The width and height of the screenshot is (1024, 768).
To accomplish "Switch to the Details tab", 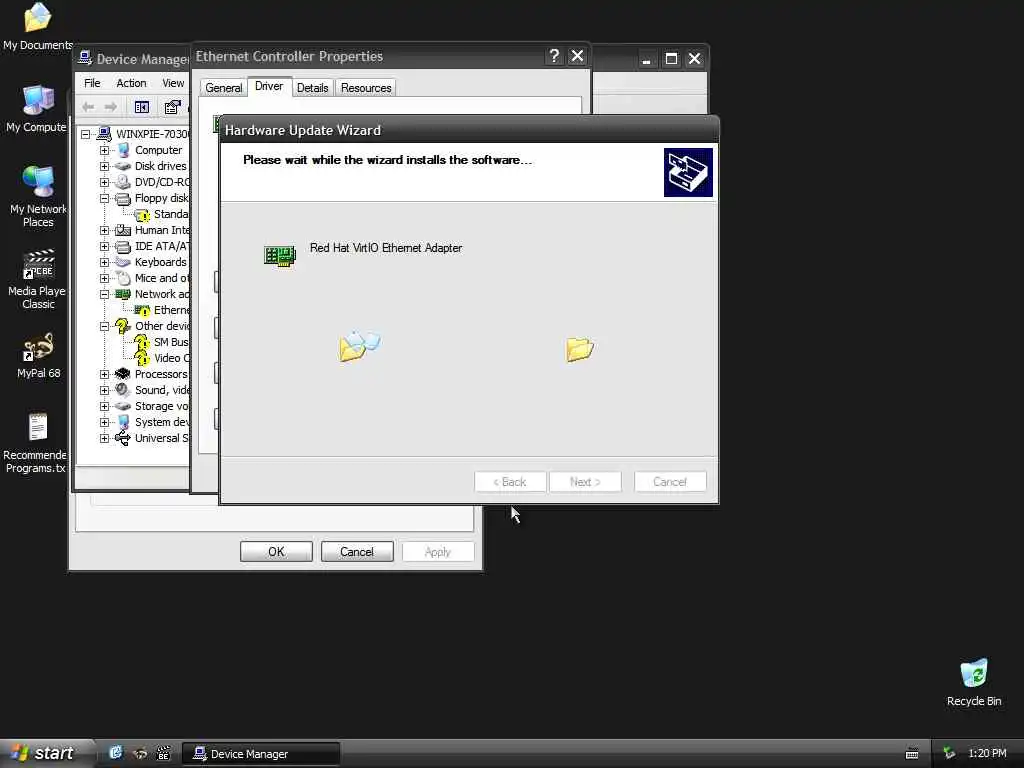I will 312,88.
